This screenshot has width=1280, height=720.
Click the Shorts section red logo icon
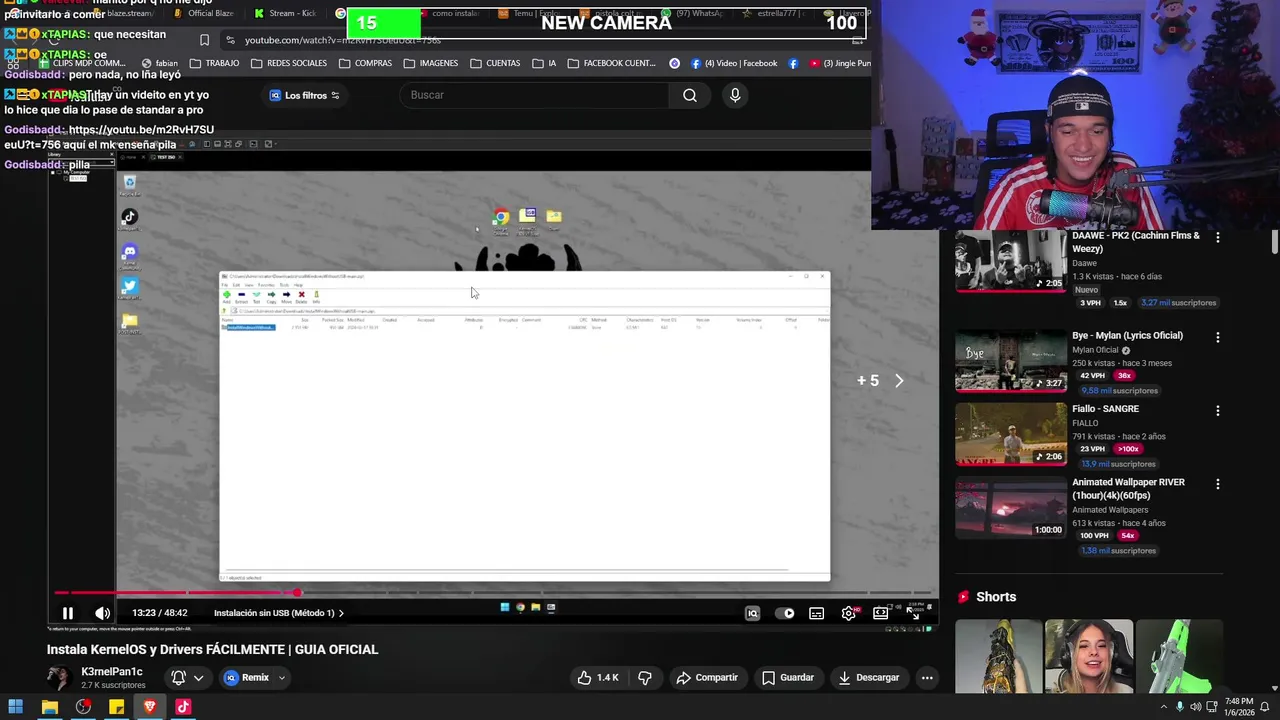tap(964, 597)
